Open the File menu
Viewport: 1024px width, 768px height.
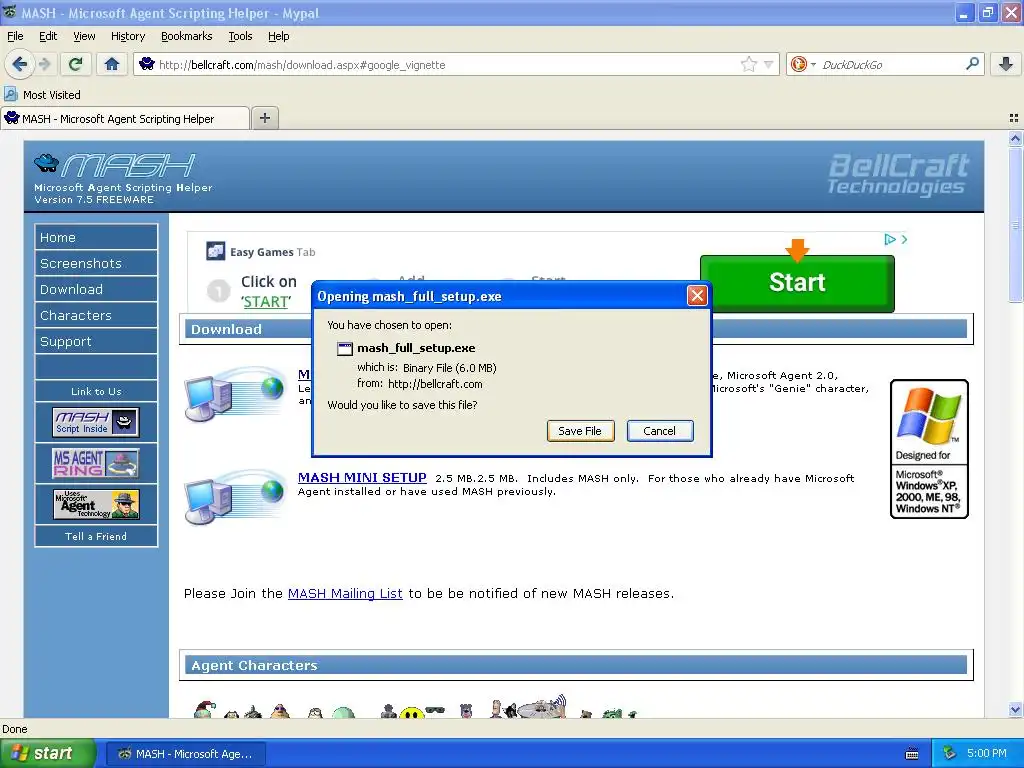pyautogui.click(x=15, y=36)
